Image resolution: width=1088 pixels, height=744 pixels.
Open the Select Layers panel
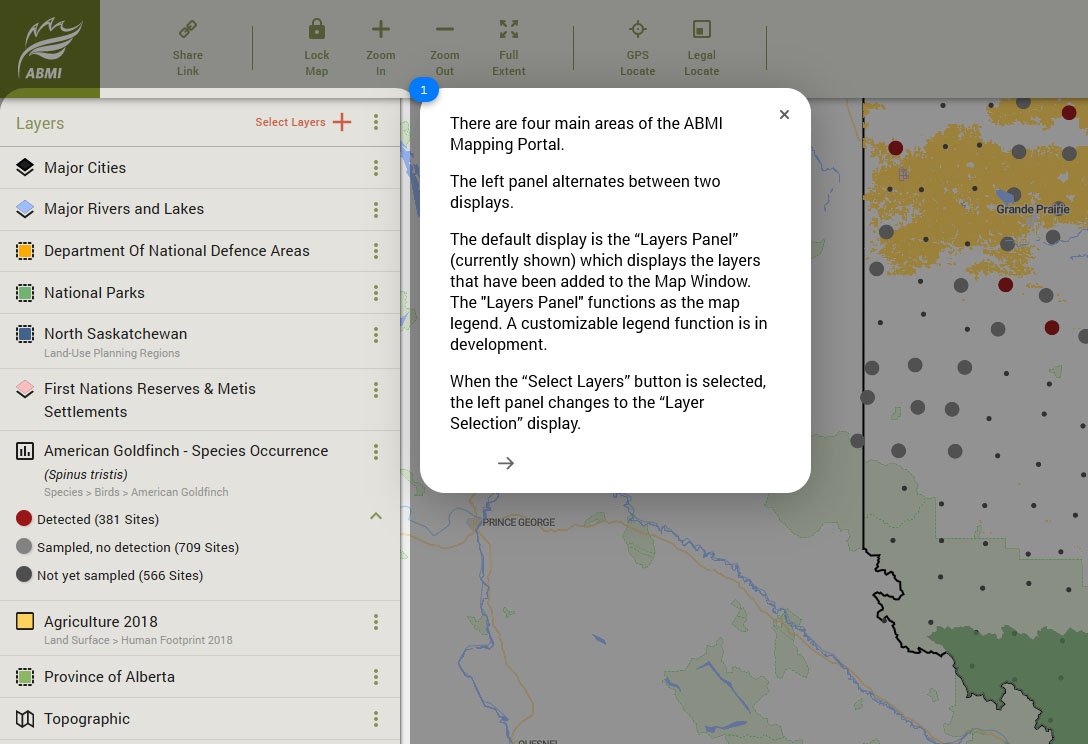coord(303,122)
